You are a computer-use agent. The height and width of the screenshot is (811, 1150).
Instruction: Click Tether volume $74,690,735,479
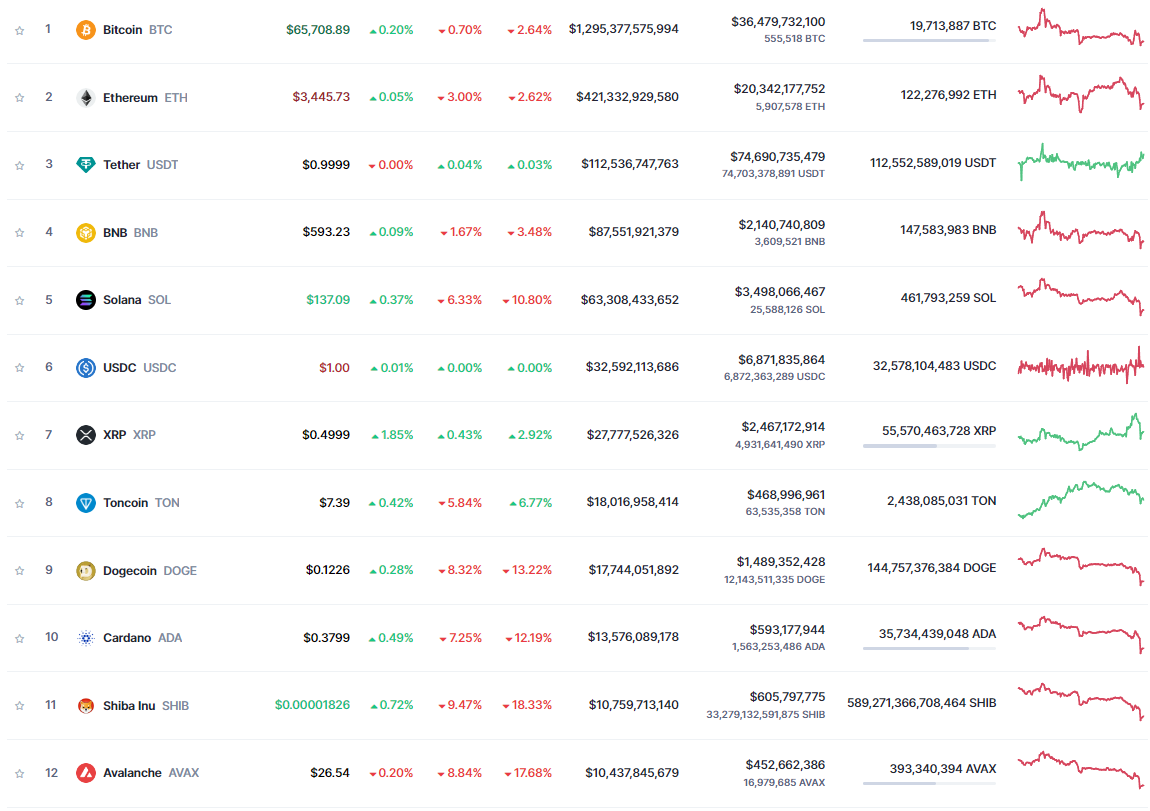pos(777,156)
